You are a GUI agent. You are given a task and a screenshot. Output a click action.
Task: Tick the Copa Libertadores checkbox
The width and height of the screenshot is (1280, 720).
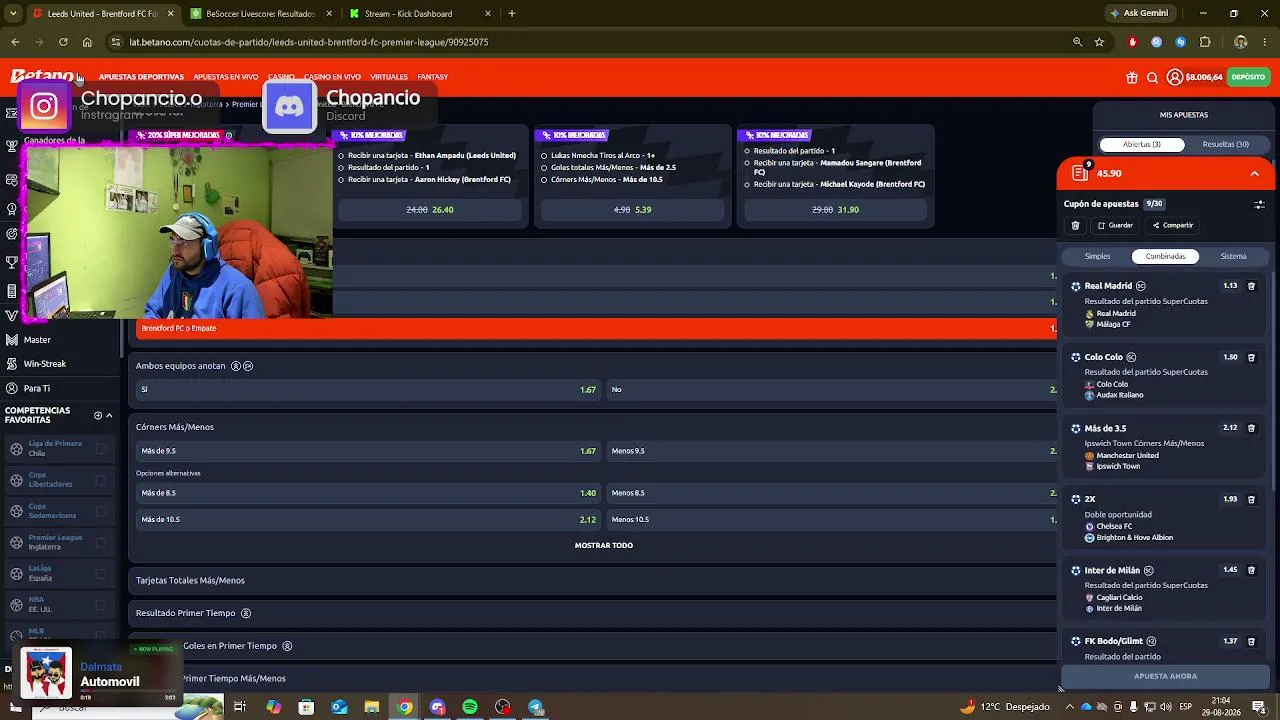100,480
